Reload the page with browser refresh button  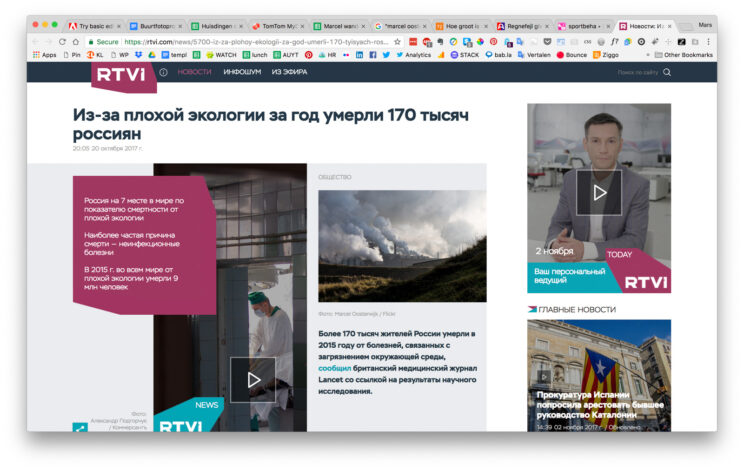62,42
